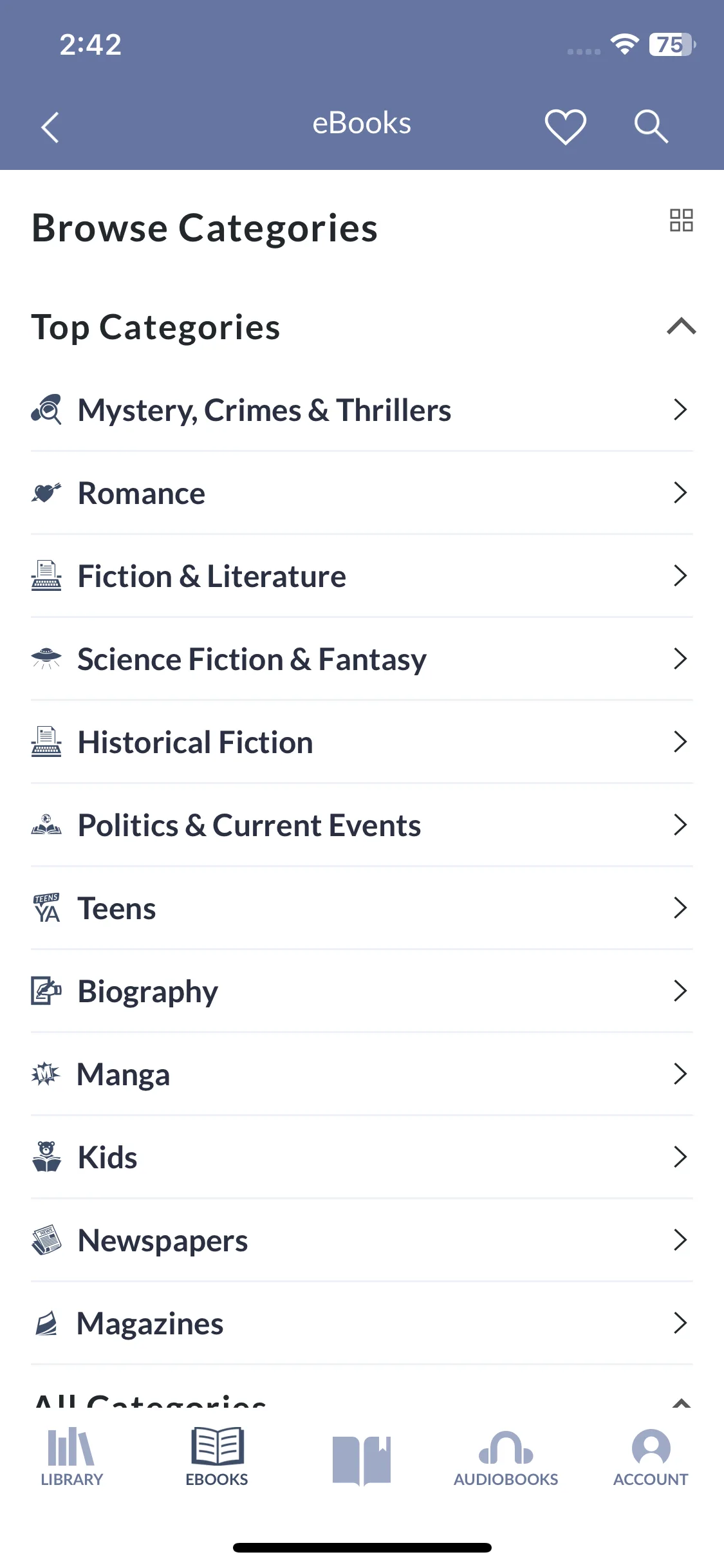Open the Newspapers category
Screen dimensions: 724x1568
coord(362,1240)
